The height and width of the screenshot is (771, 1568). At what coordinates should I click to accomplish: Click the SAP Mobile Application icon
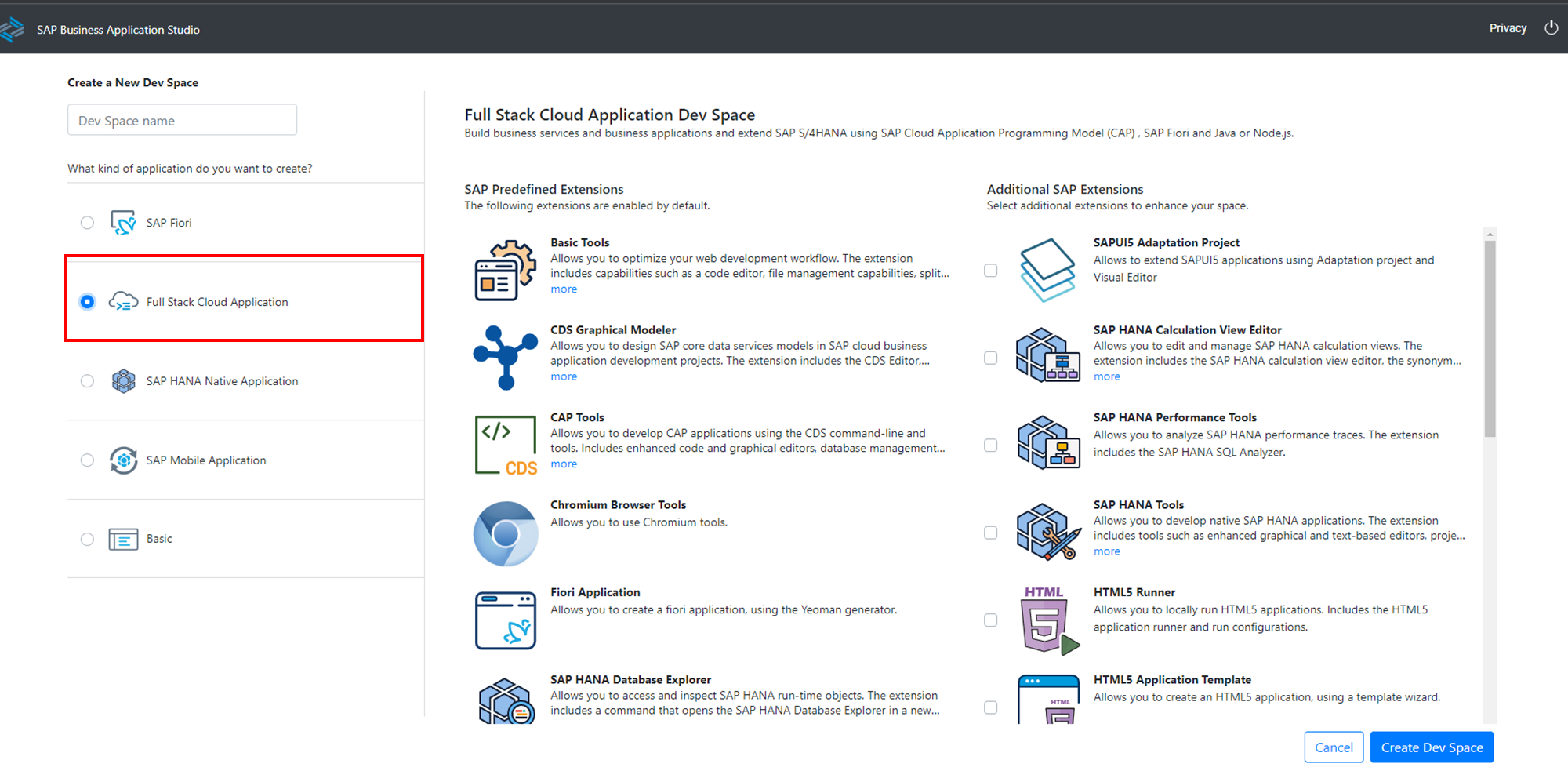pyautogui.click(x=123, y=460)
